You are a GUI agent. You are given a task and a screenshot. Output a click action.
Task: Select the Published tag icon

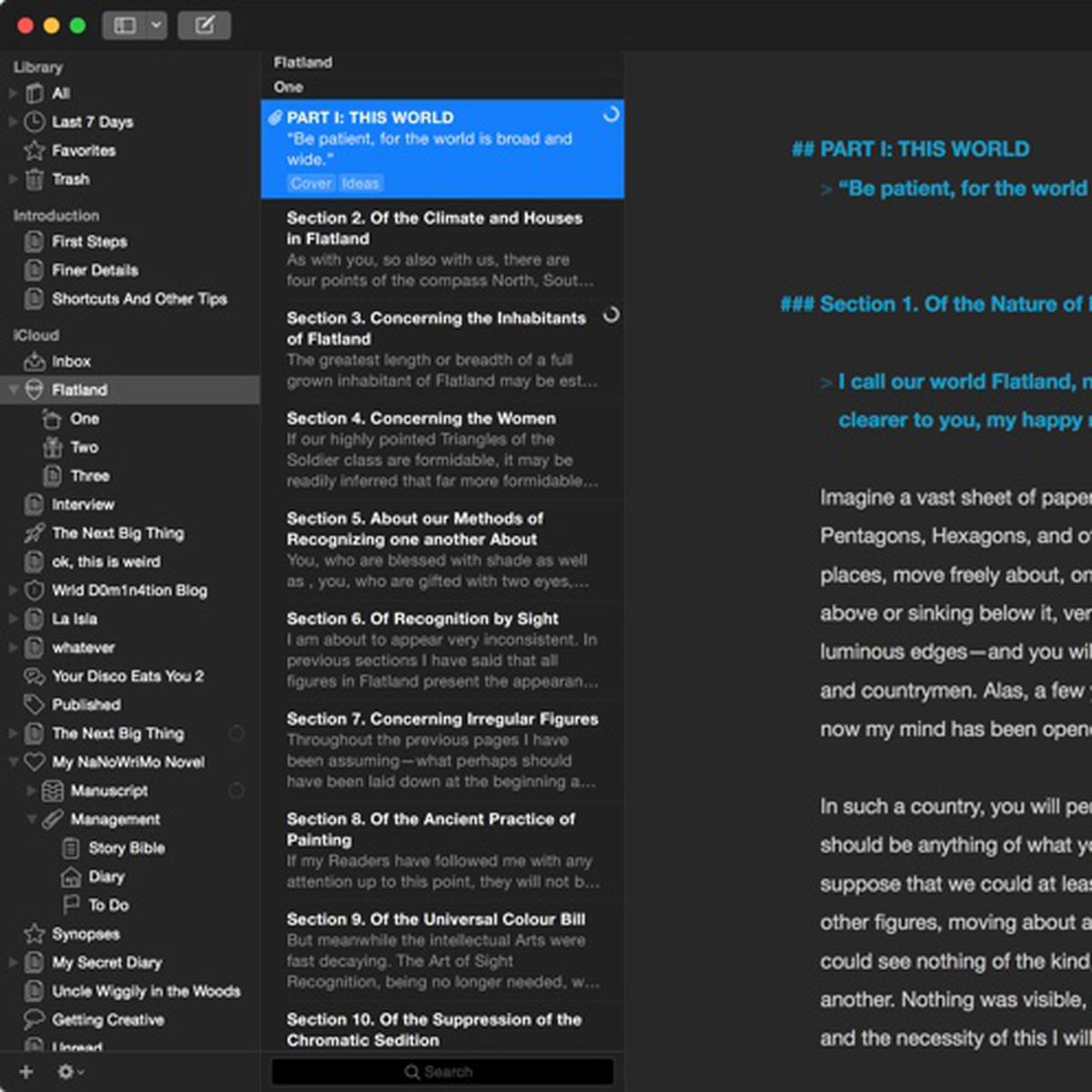click(35, 704)
